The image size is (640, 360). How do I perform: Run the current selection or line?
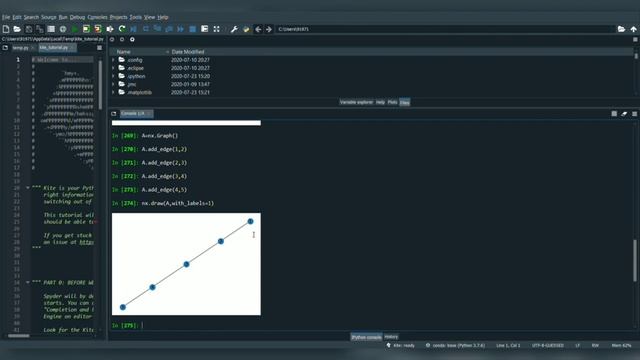[x=110, y=29]
